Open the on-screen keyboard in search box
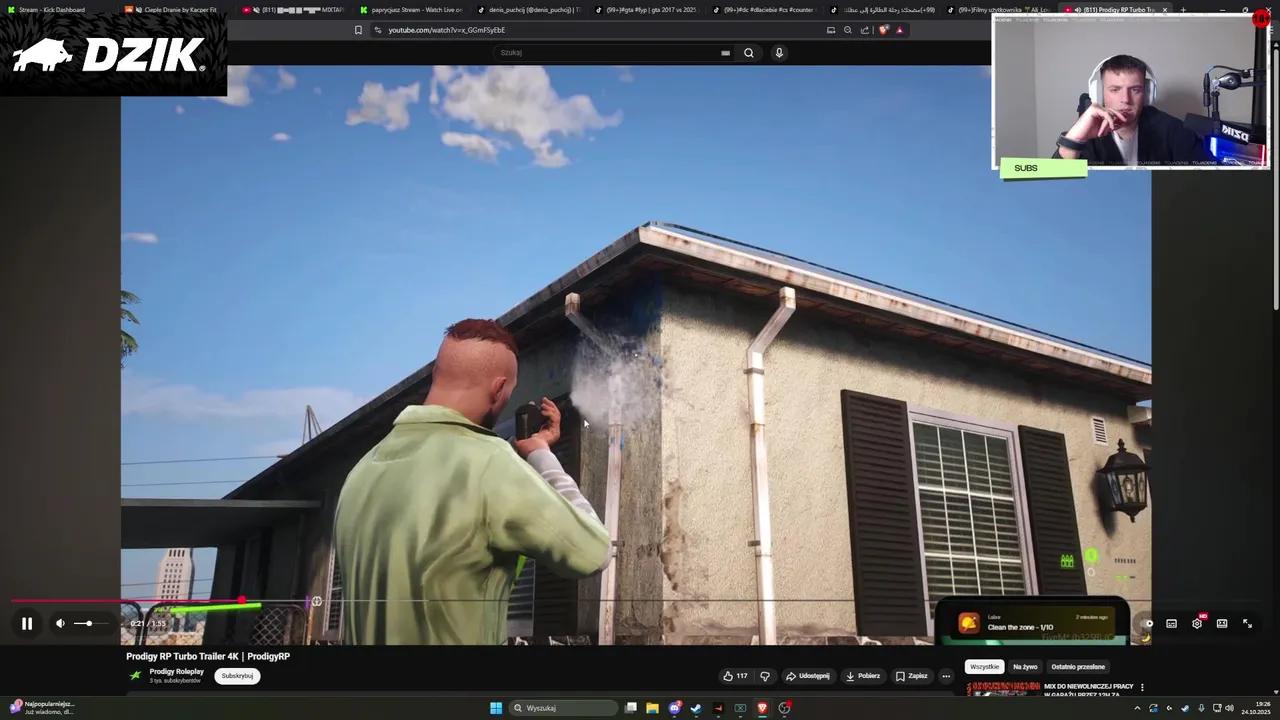 pos(725,53)
